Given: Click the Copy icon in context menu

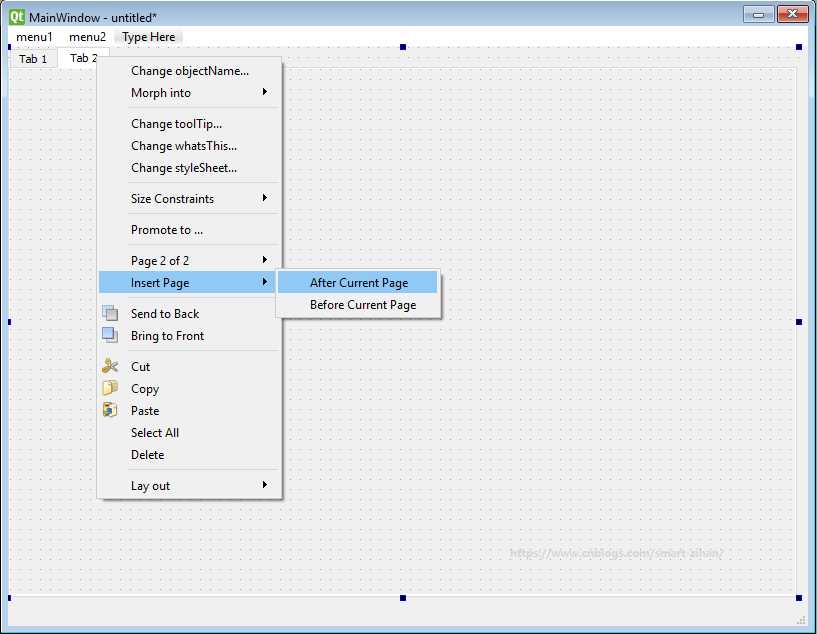Looking at the screenshot, I should click(x=110, y=388).
